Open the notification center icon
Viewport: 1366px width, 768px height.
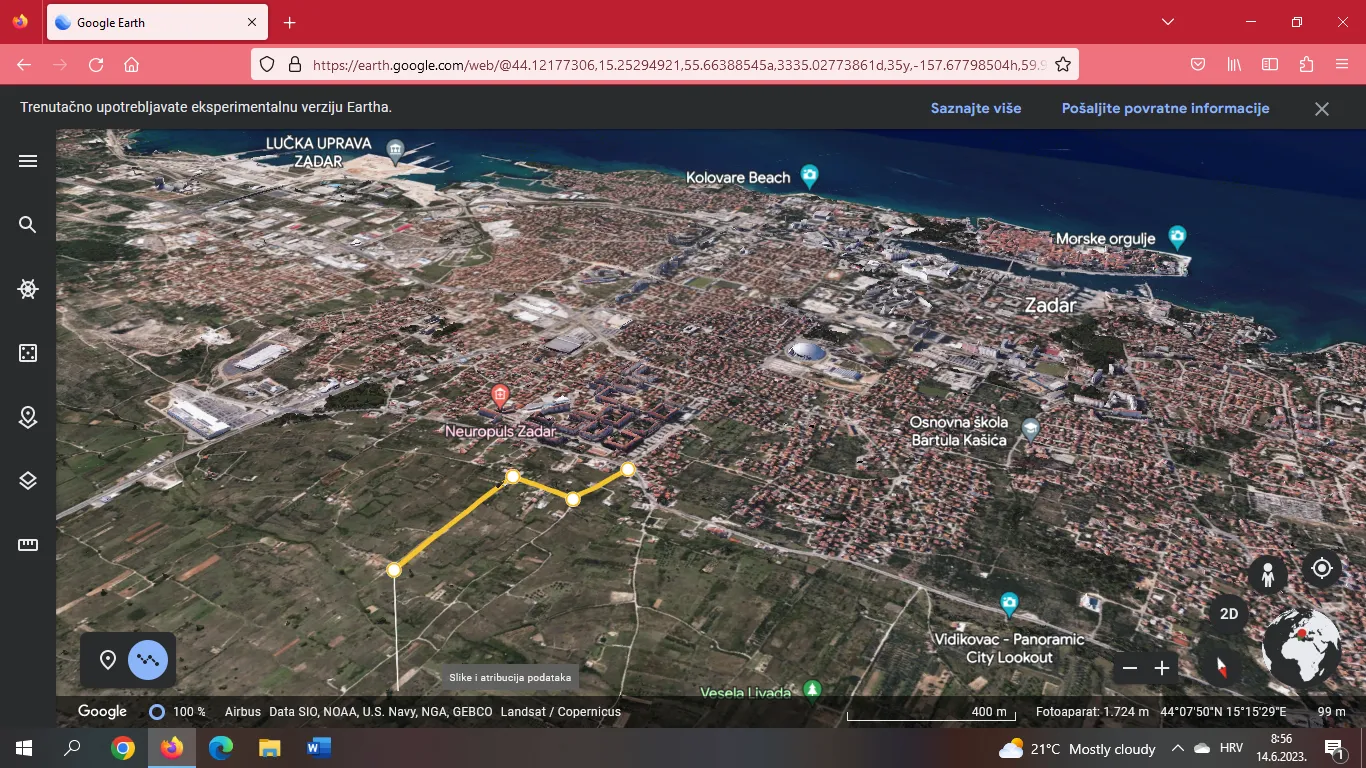1334,748
